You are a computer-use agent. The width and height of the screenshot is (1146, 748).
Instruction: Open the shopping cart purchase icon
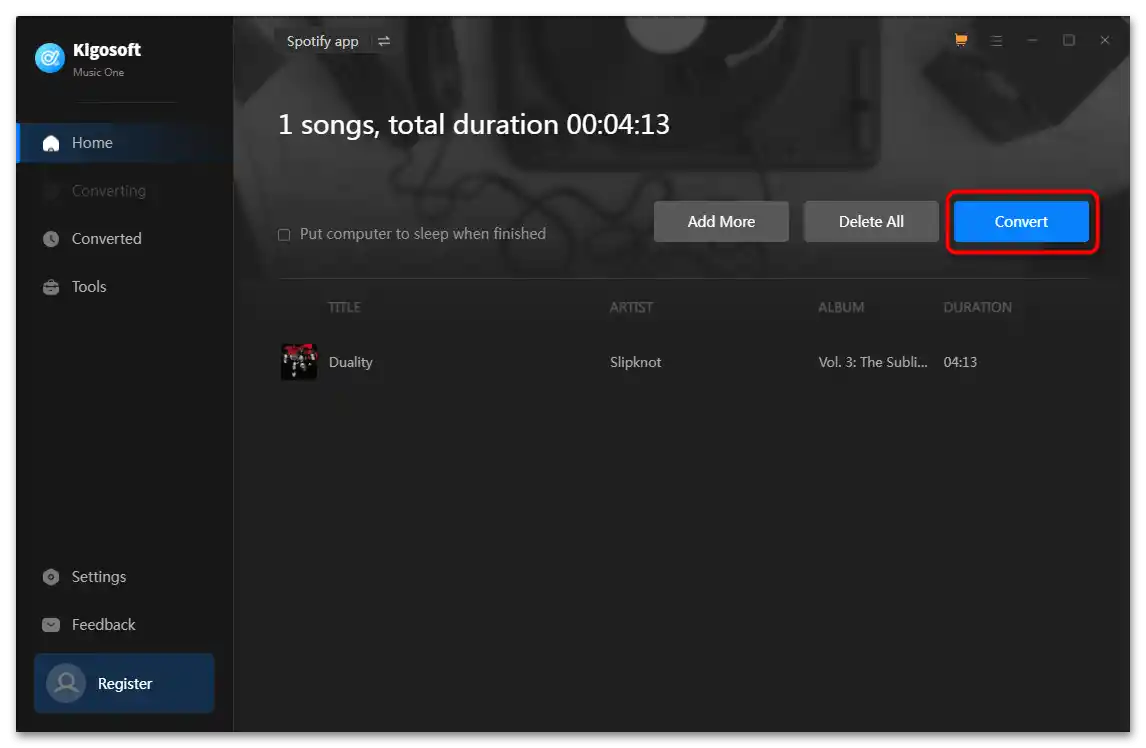(x=960, y=40)
